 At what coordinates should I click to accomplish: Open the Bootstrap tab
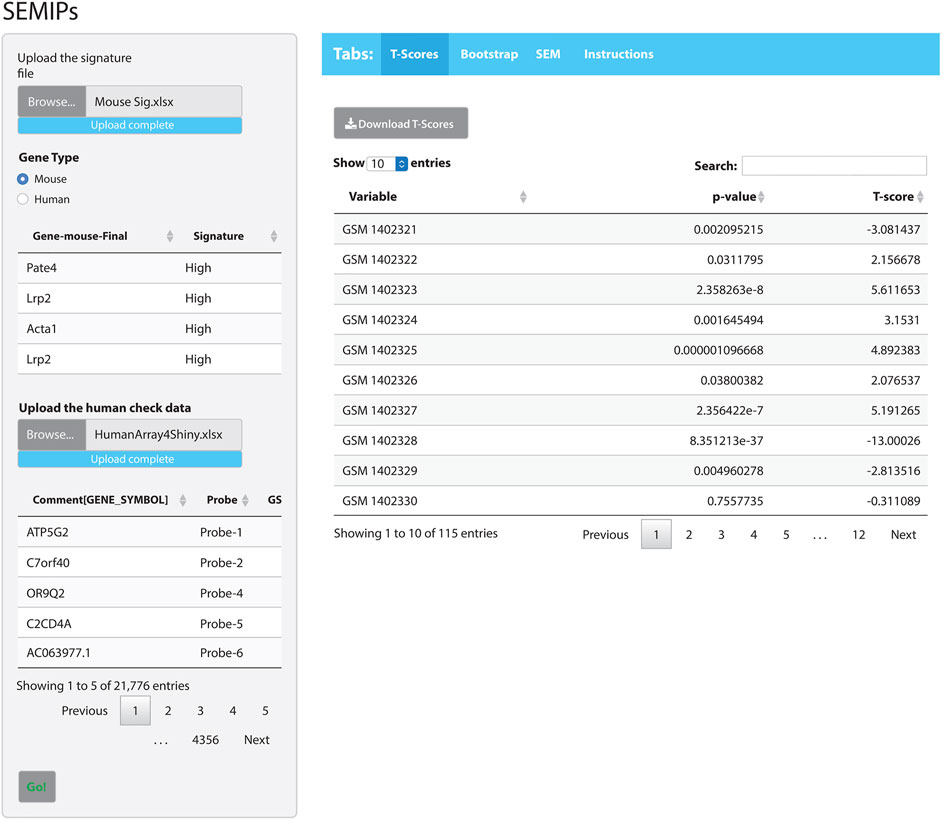pyautogui.click(x=489, y=54)
